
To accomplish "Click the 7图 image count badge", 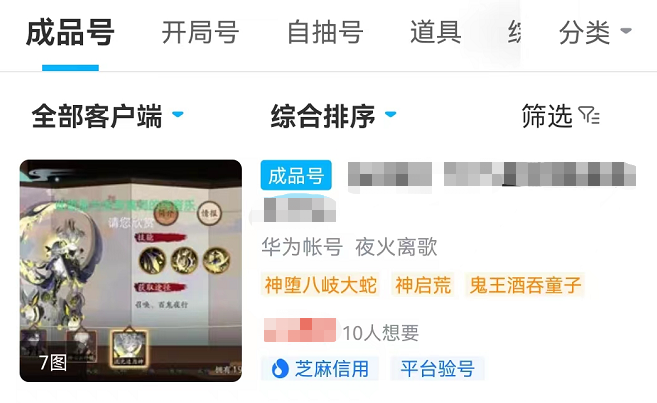I will pos(53,362).
